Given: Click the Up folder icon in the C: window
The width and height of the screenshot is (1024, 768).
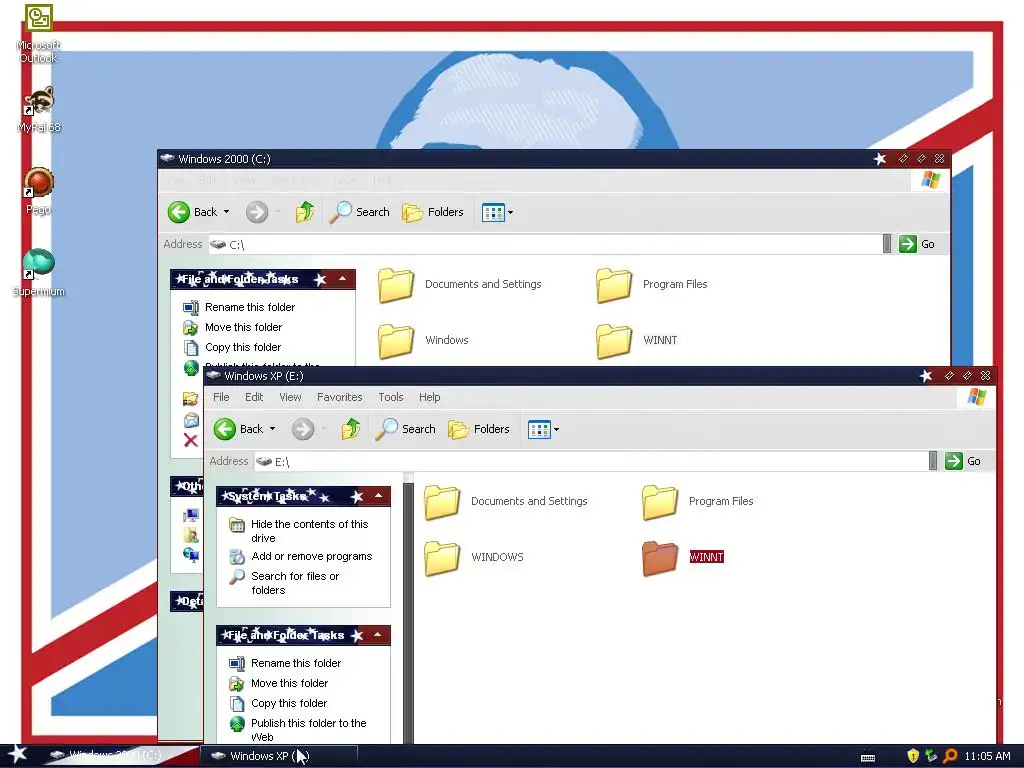Looking at the screenshot, I should (x=304, y=212).
